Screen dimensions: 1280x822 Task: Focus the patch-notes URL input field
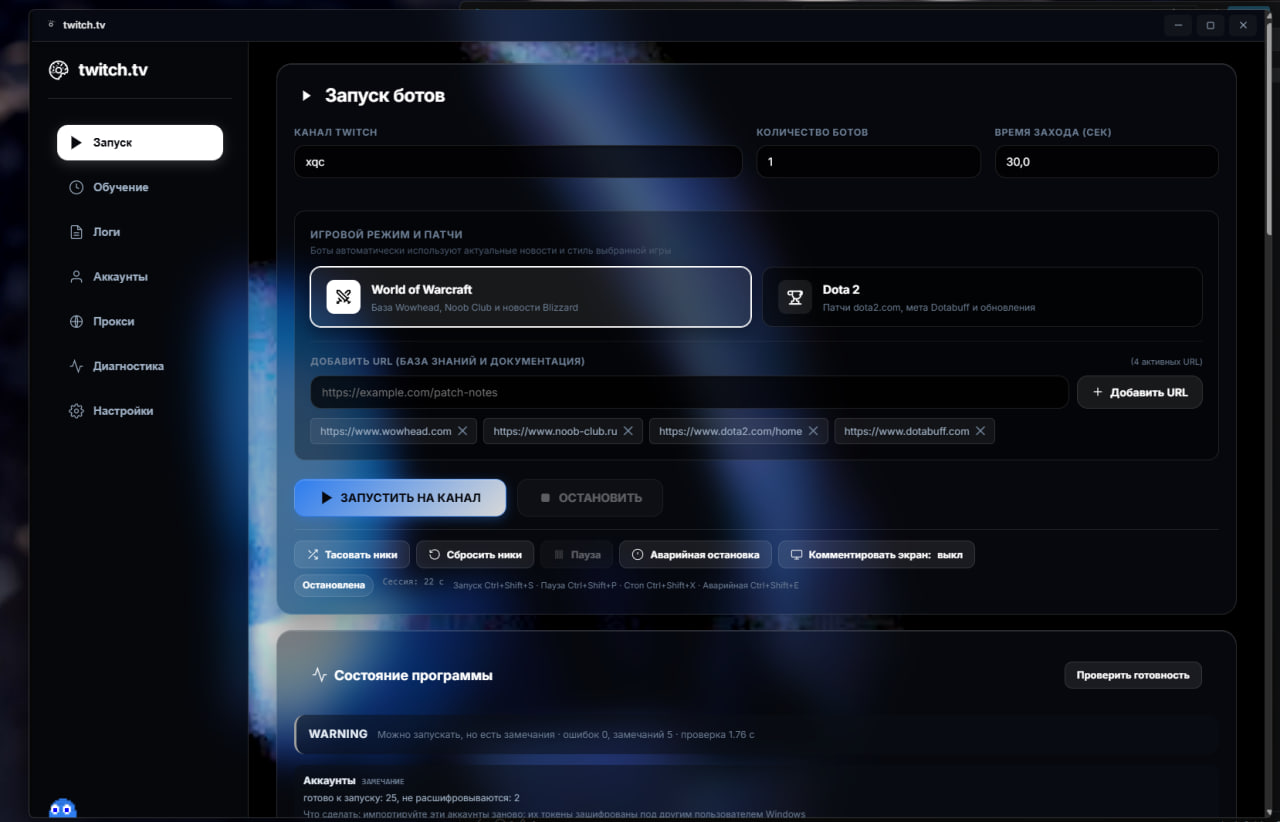689,392
